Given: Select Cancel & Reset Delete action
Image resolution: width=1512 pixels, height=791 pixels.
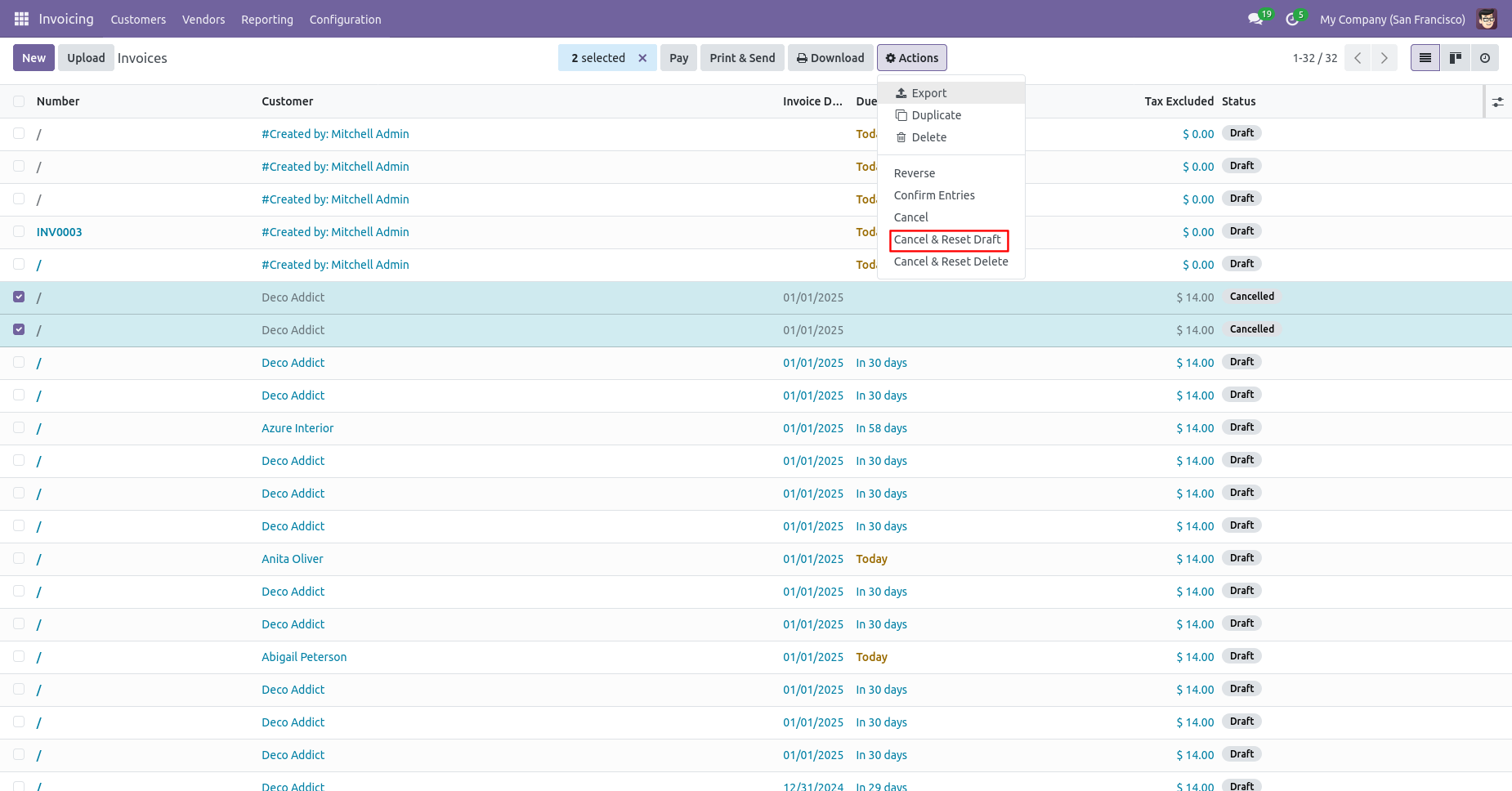Looking at the screenshot, I should pyautogui.click(x=951, y=261).
